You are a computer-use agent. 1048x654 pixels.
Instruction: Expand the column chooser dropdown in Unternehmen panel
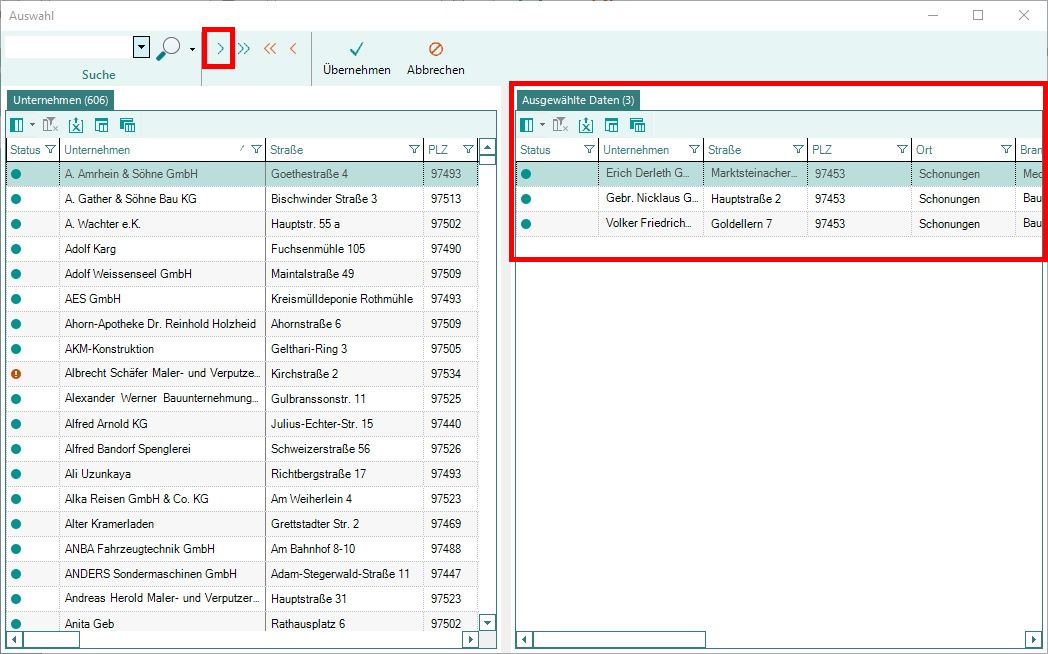point(32,125)
